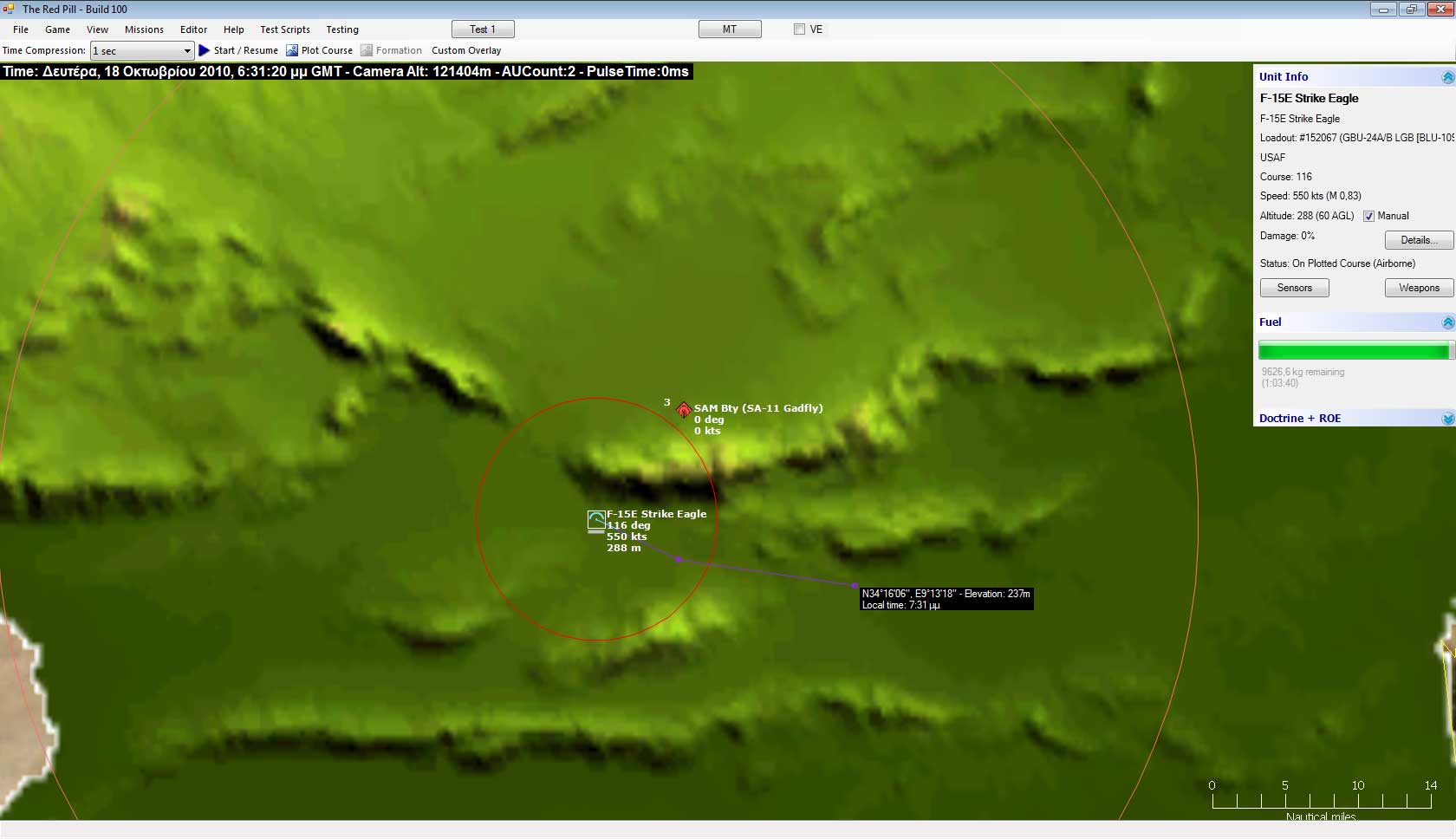
Task: Click the MT button
Action: pyautogui.click(x=730, y=29)
